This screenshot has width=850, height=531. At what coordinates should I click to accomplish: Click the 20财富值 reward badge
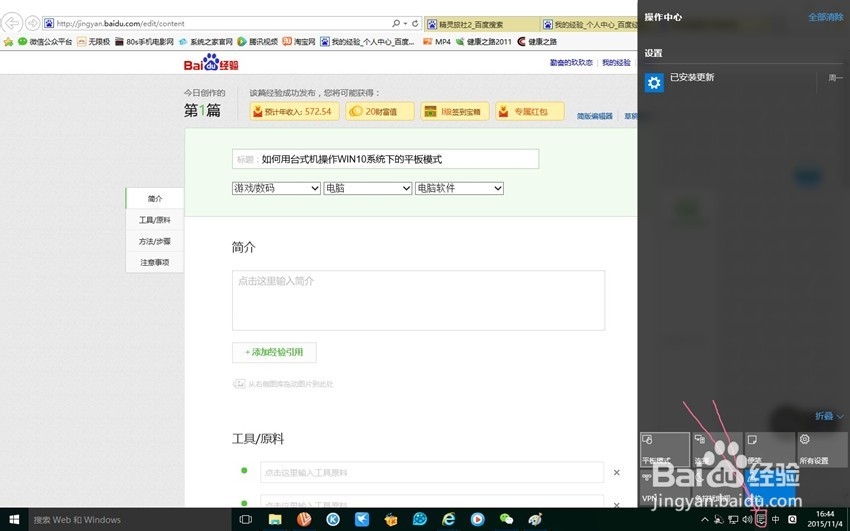380,111
